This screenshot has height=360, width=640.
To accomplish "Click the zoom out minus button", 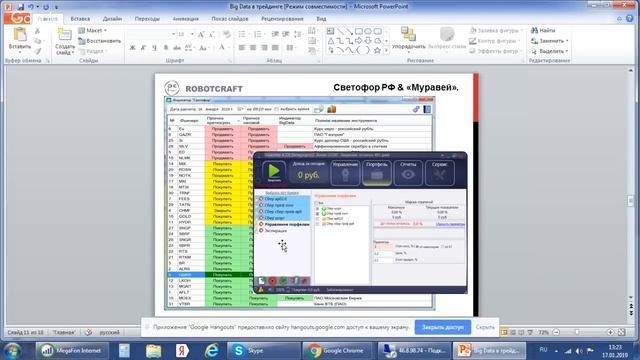I will click(556, 333).
